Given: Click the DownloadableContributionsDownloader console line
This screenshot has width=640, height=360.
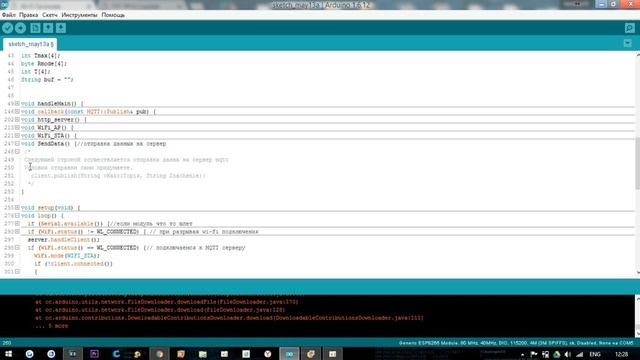Looking at the screenshot, I should (x=229, y=318).
